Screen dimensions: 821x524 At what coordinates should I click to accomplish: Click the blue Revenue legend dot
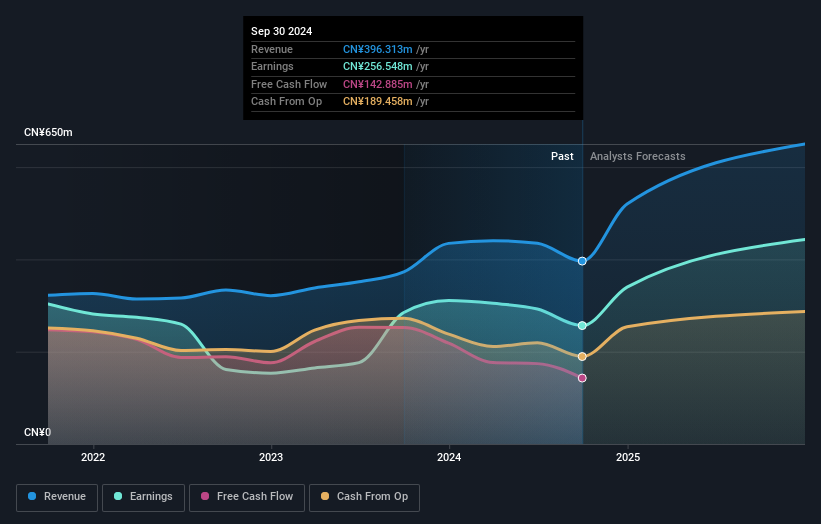click(32, 496)
